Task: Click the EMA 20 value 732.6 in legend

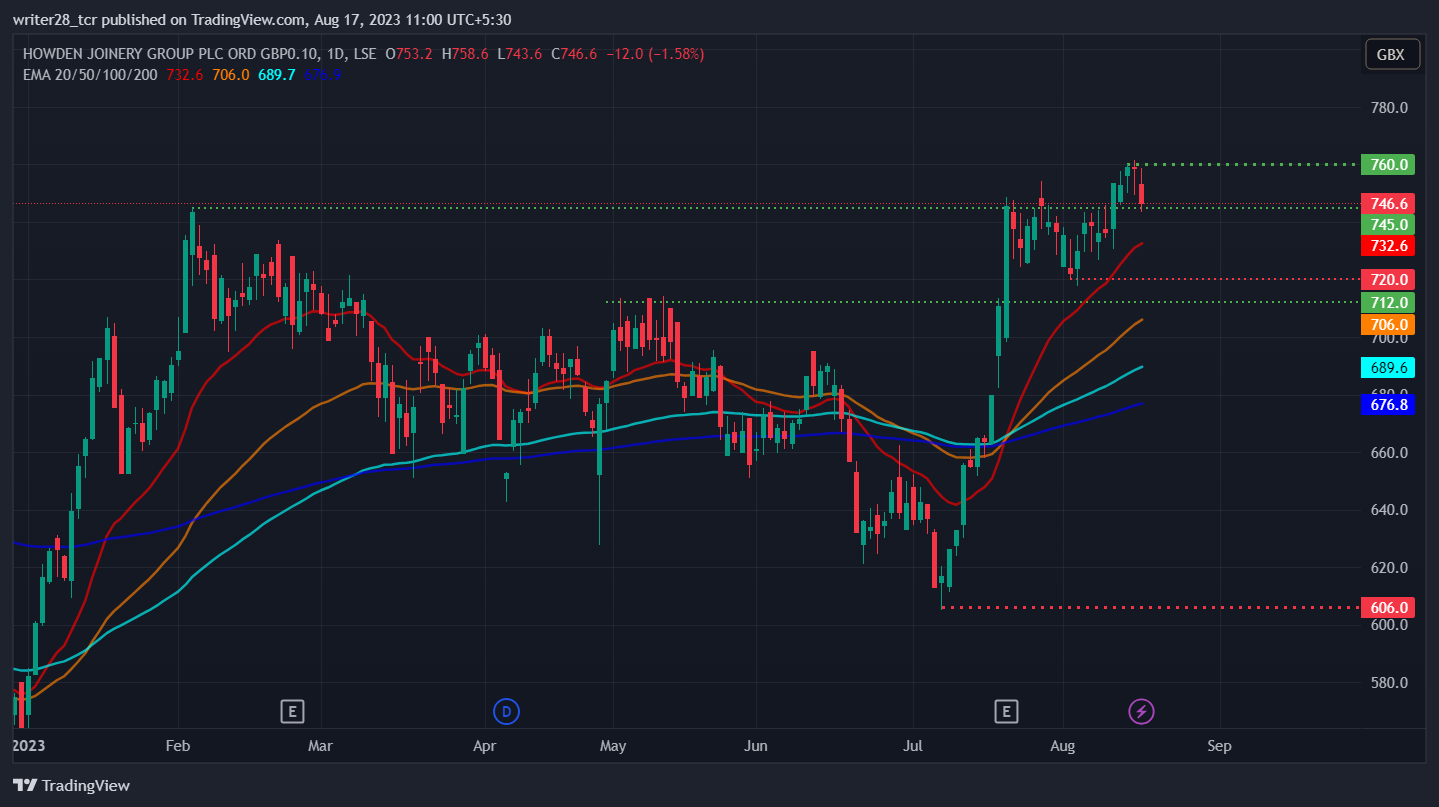Action: pos(186,74)
